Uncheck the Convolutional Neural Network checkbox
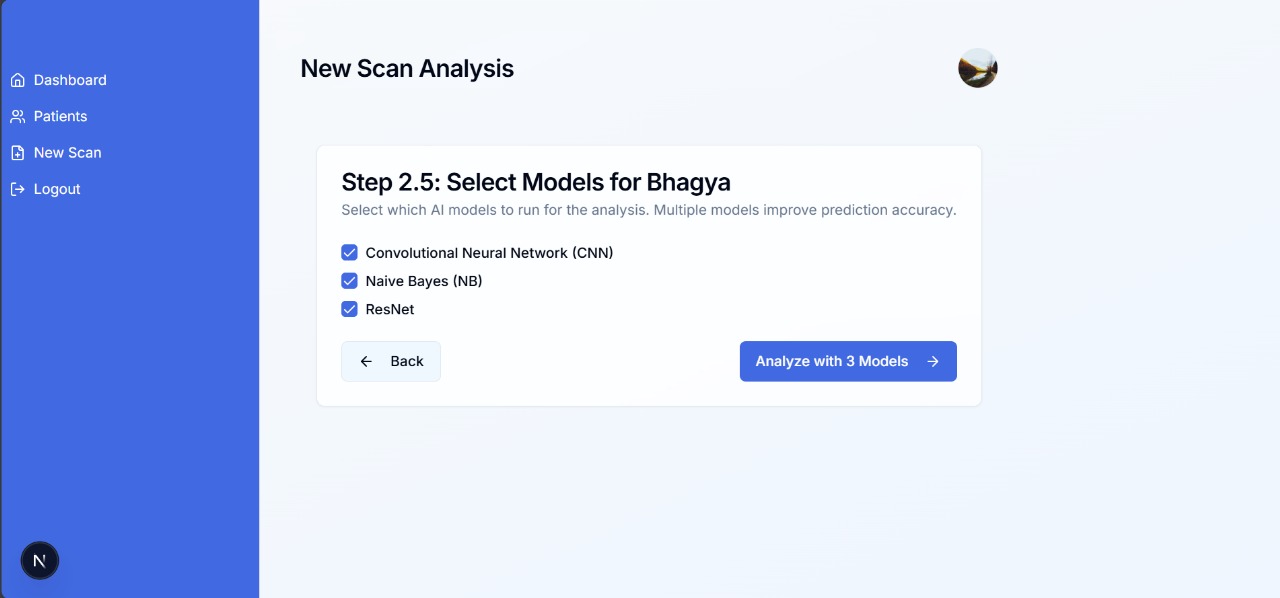This screenshot has width=1280, height=598. point(349,253)
